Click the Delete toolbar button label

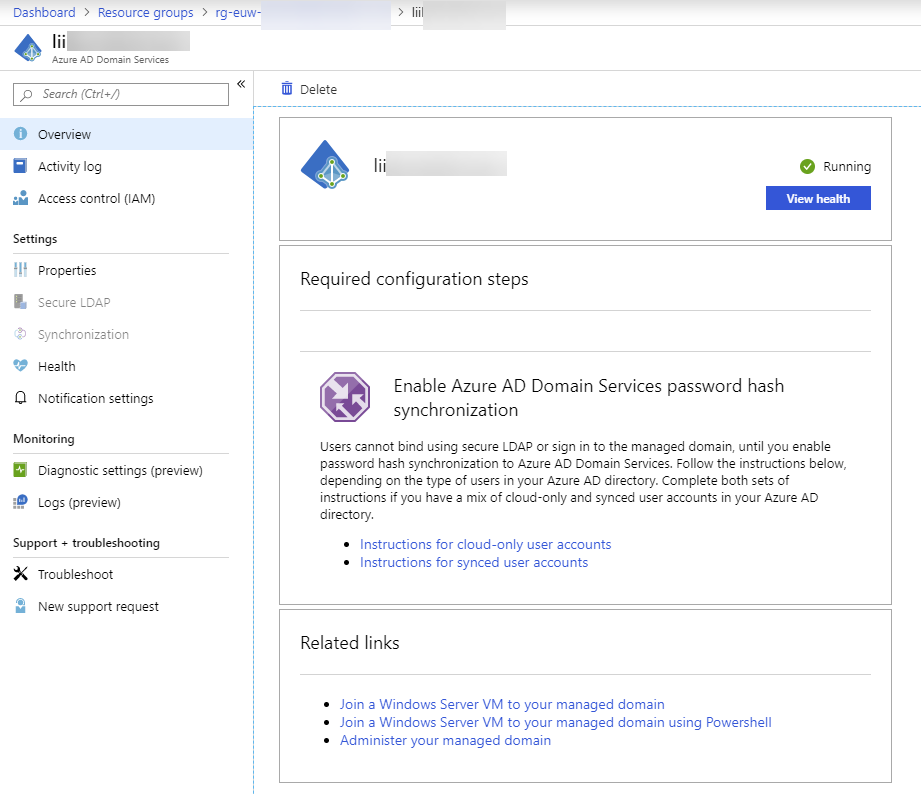tap(318, 89)
